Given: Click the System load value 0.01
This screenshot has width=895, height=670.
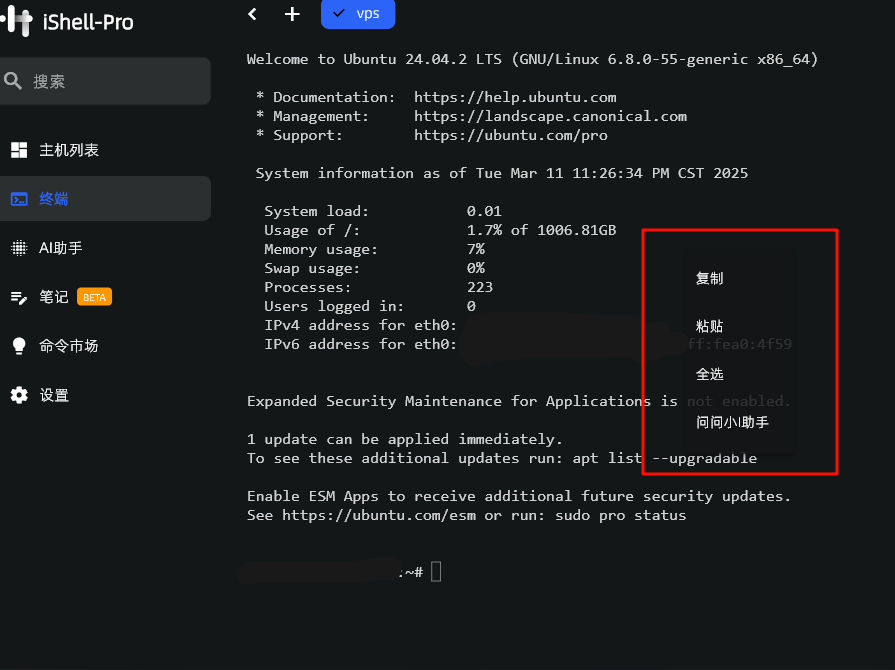Looking at the screenshot, I should coord(484,211).
